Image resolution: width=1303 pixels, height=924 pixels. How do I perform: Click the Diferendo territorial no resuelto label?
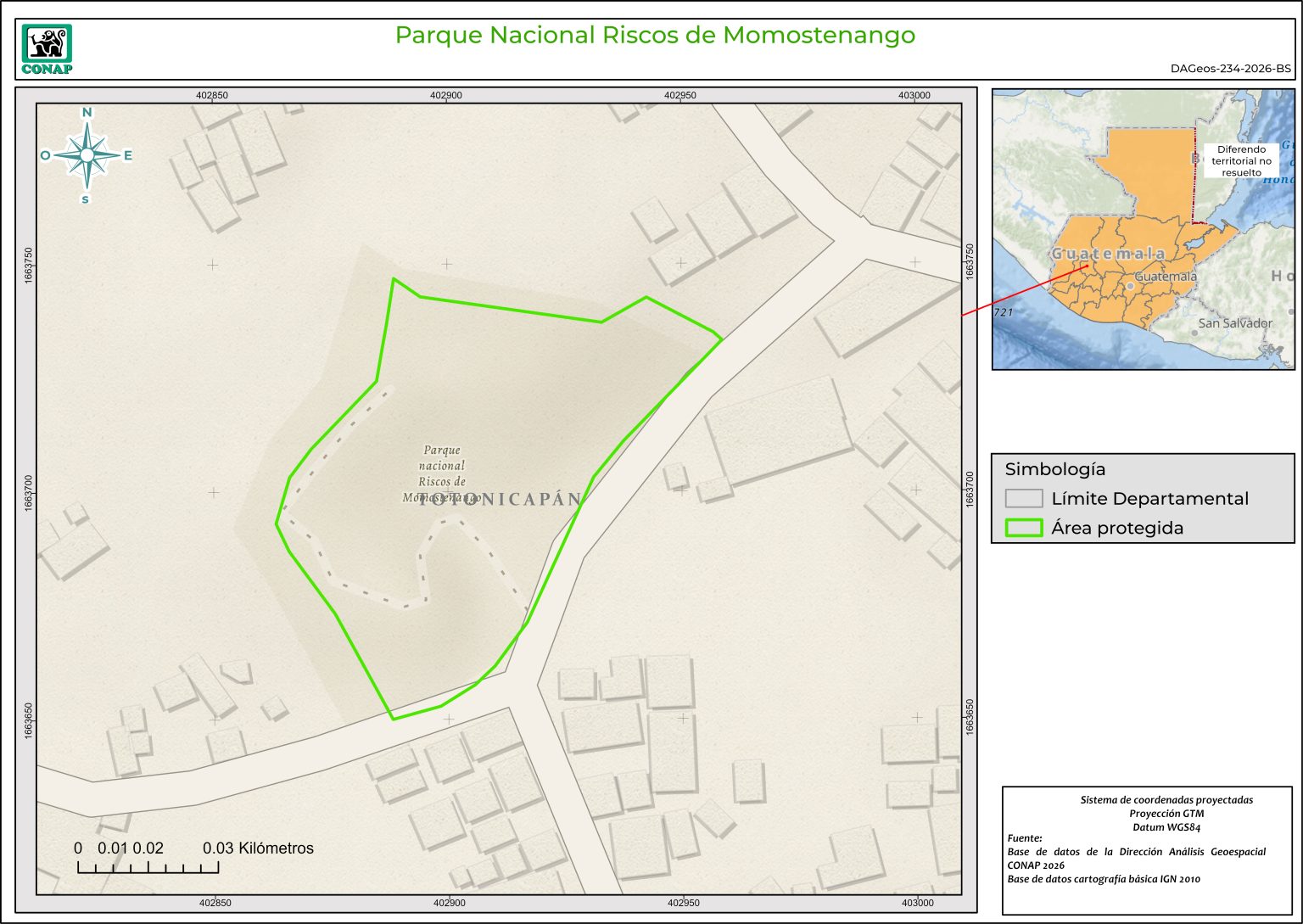coord(1241,160)
